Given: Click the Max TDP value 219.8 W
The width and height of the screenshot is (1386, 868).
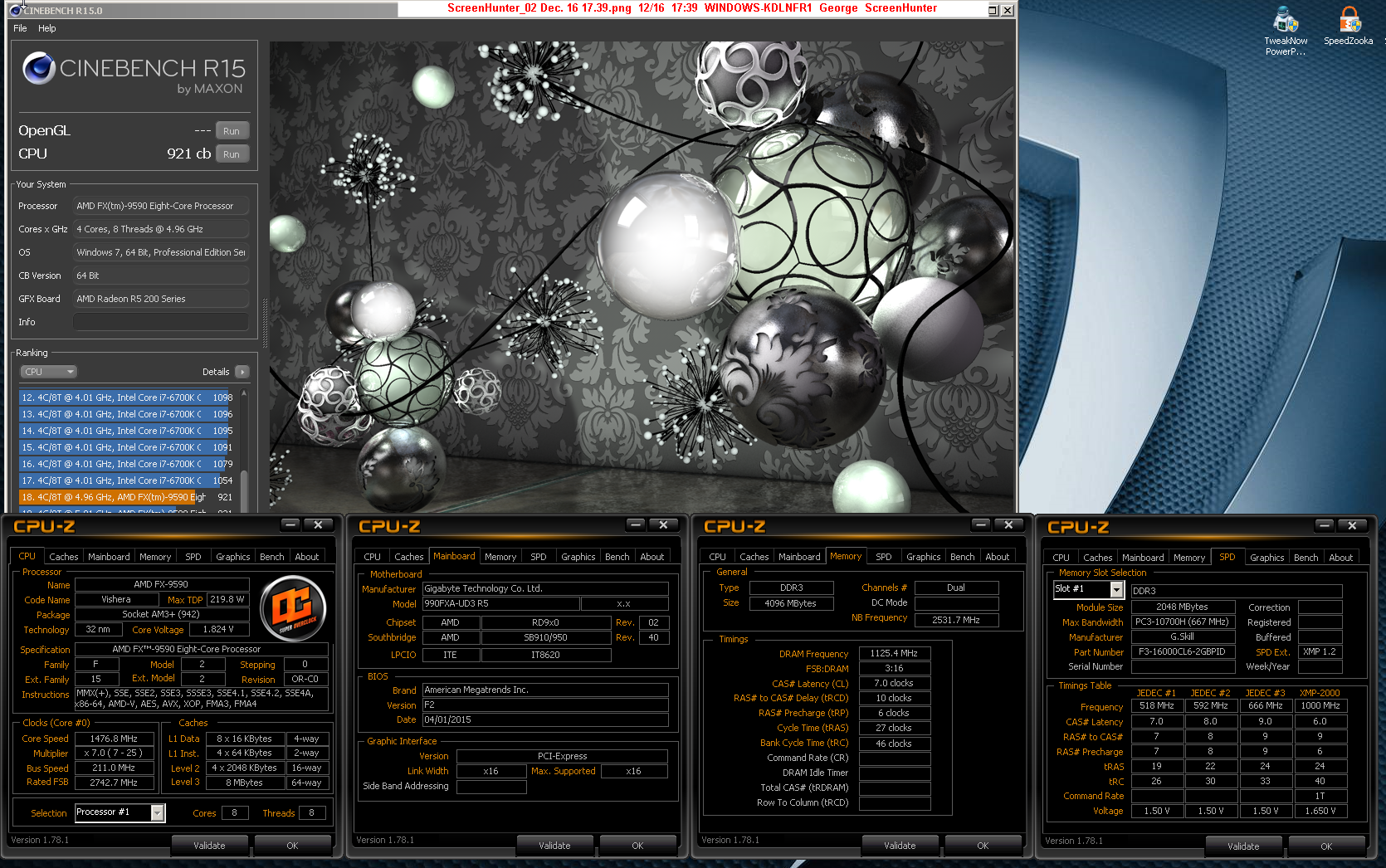Looking at the screenshot, I should 228,599.
